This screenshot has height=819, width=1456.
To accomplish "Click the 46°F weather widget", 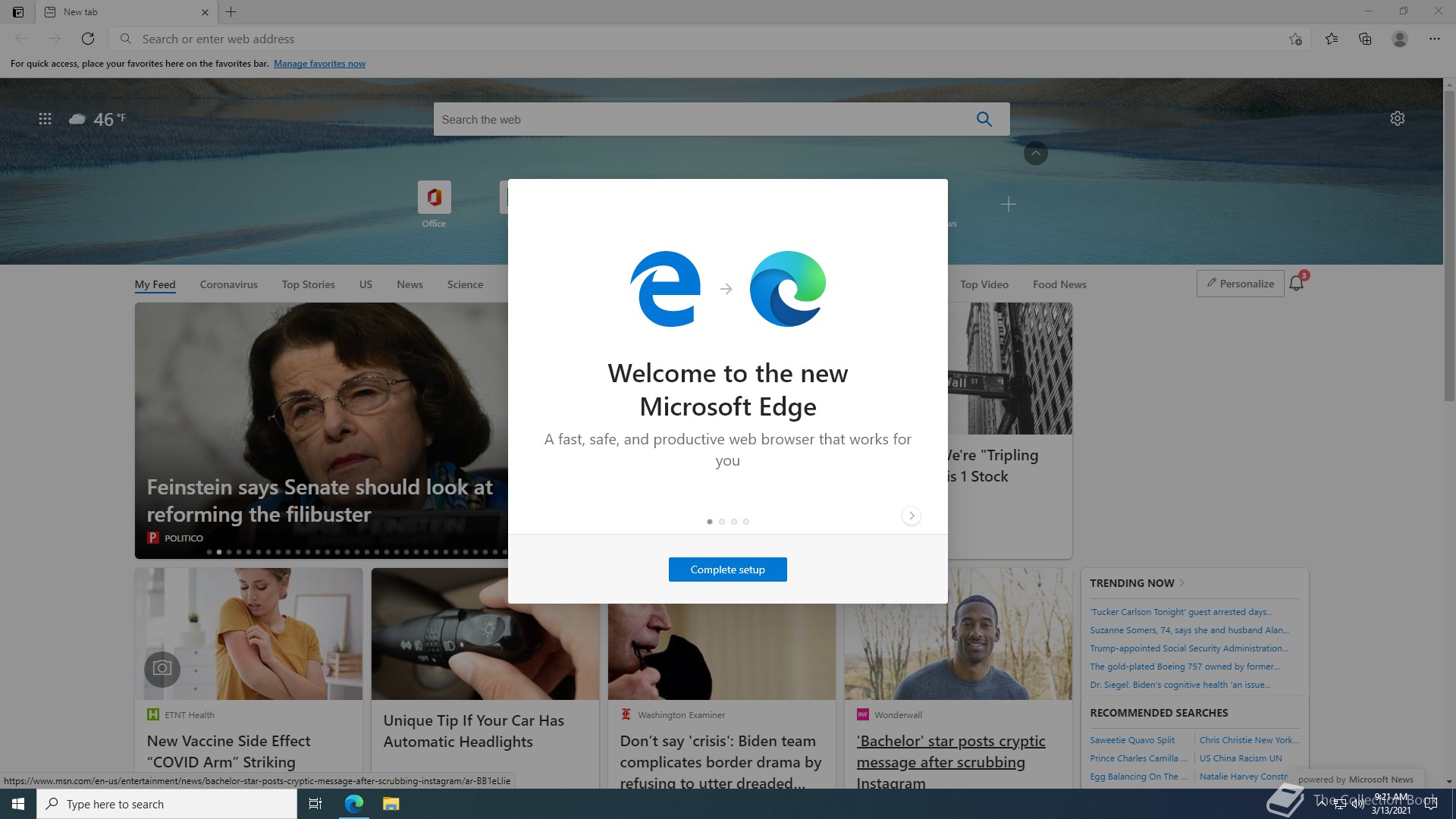I will coord(98,119).
